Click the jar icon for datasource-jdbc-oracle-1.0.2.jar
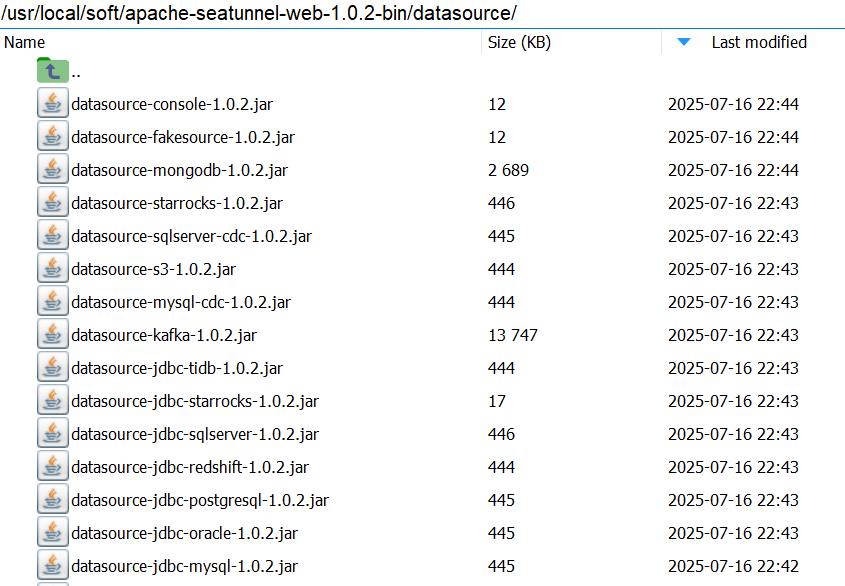This screenshot has width=845, height=586. click(x=53, y=532)
